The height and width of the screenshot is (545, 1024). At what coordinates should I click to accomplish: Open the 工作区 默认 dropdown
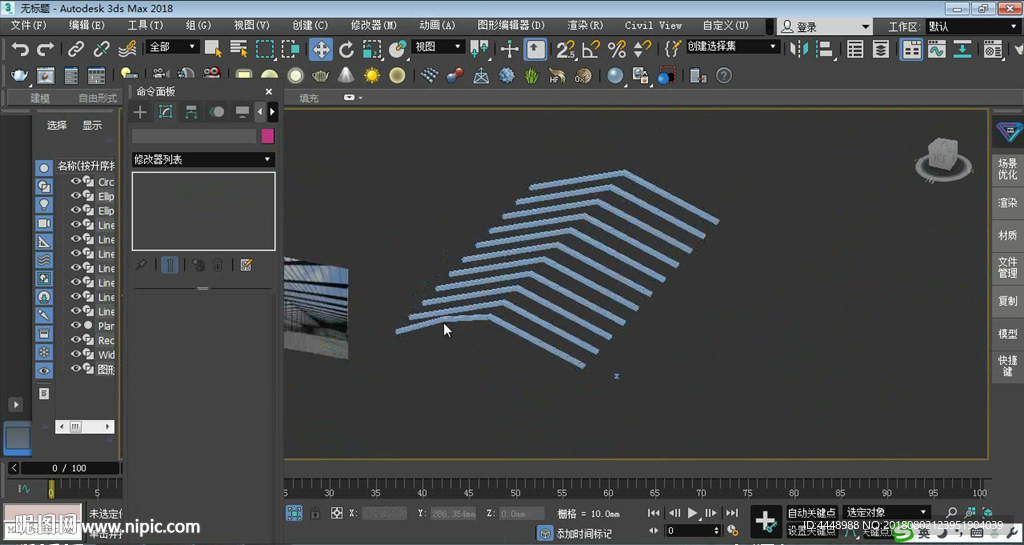pos(972,27)
